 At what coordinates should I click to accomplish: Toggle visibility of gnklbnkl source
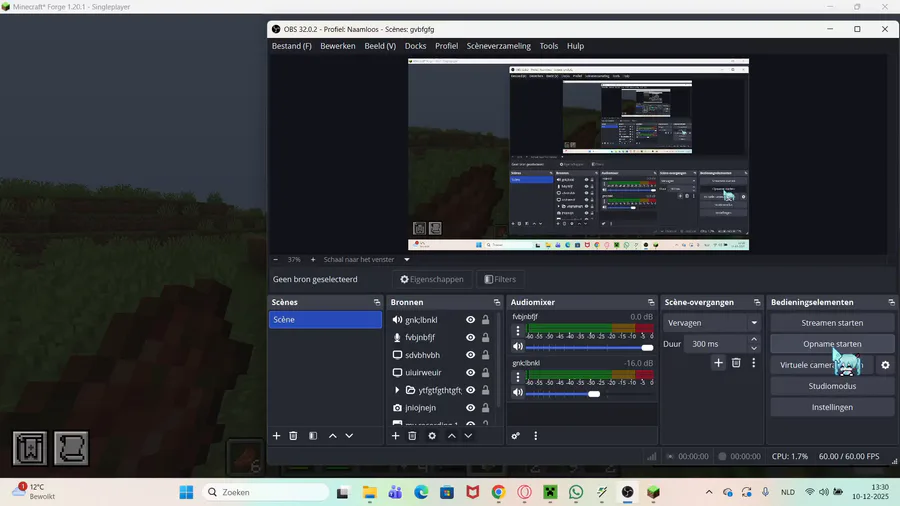click(471, 320)
